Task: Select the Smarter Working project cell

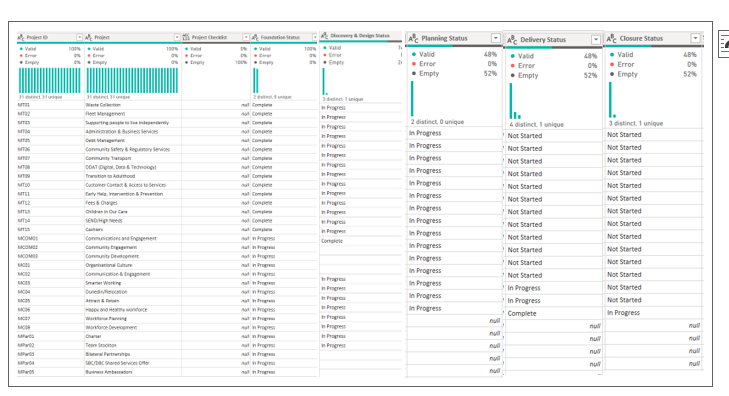Action: [133, 283]
